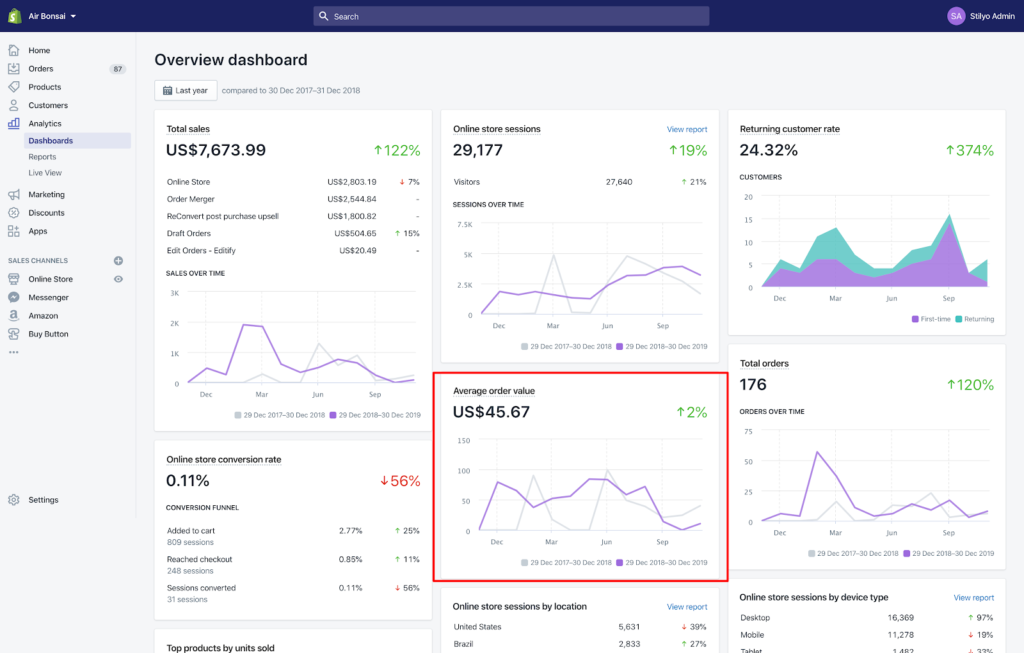Click the search magnifier icon

323,16
